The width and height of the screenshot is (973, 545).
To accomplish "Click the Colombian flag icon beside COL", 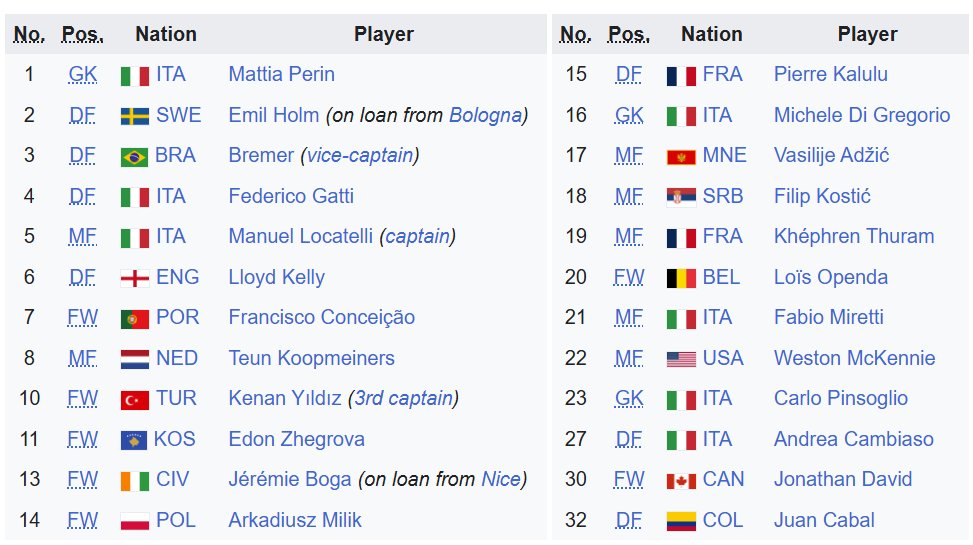I will point(681,521).
